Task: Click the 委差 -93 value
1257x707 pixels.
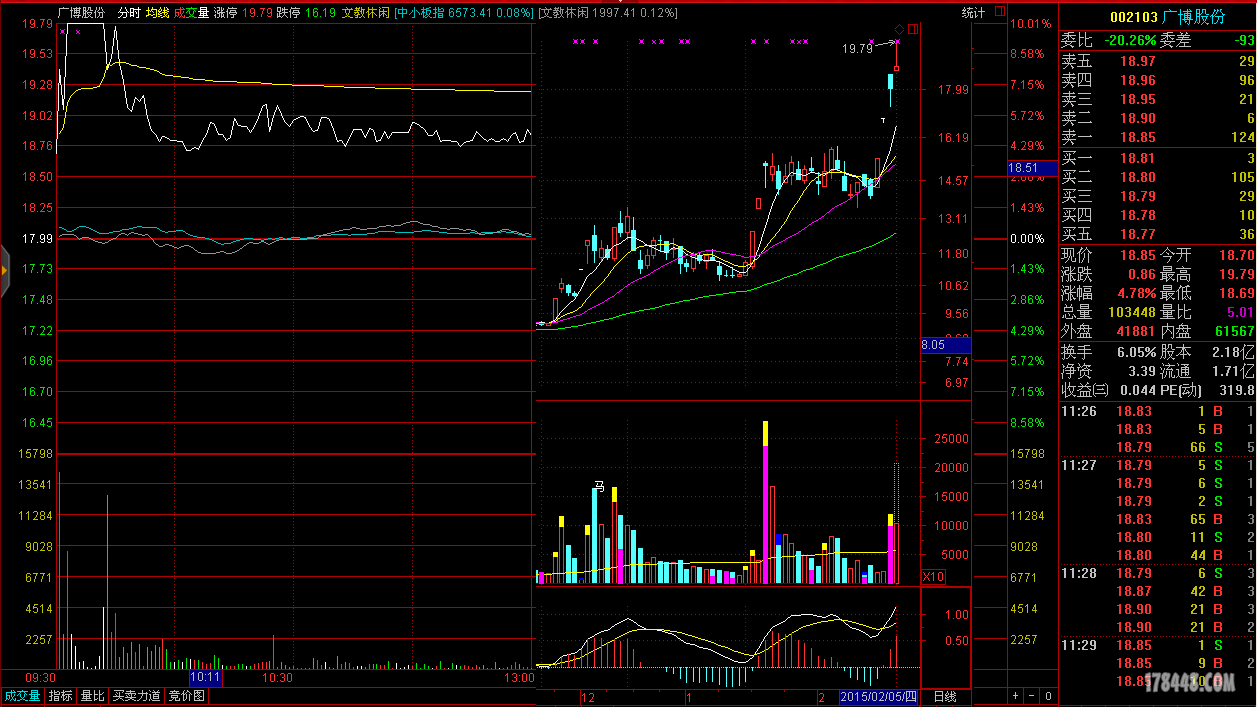Action: pyautogui.click(x=1244, y=41)
